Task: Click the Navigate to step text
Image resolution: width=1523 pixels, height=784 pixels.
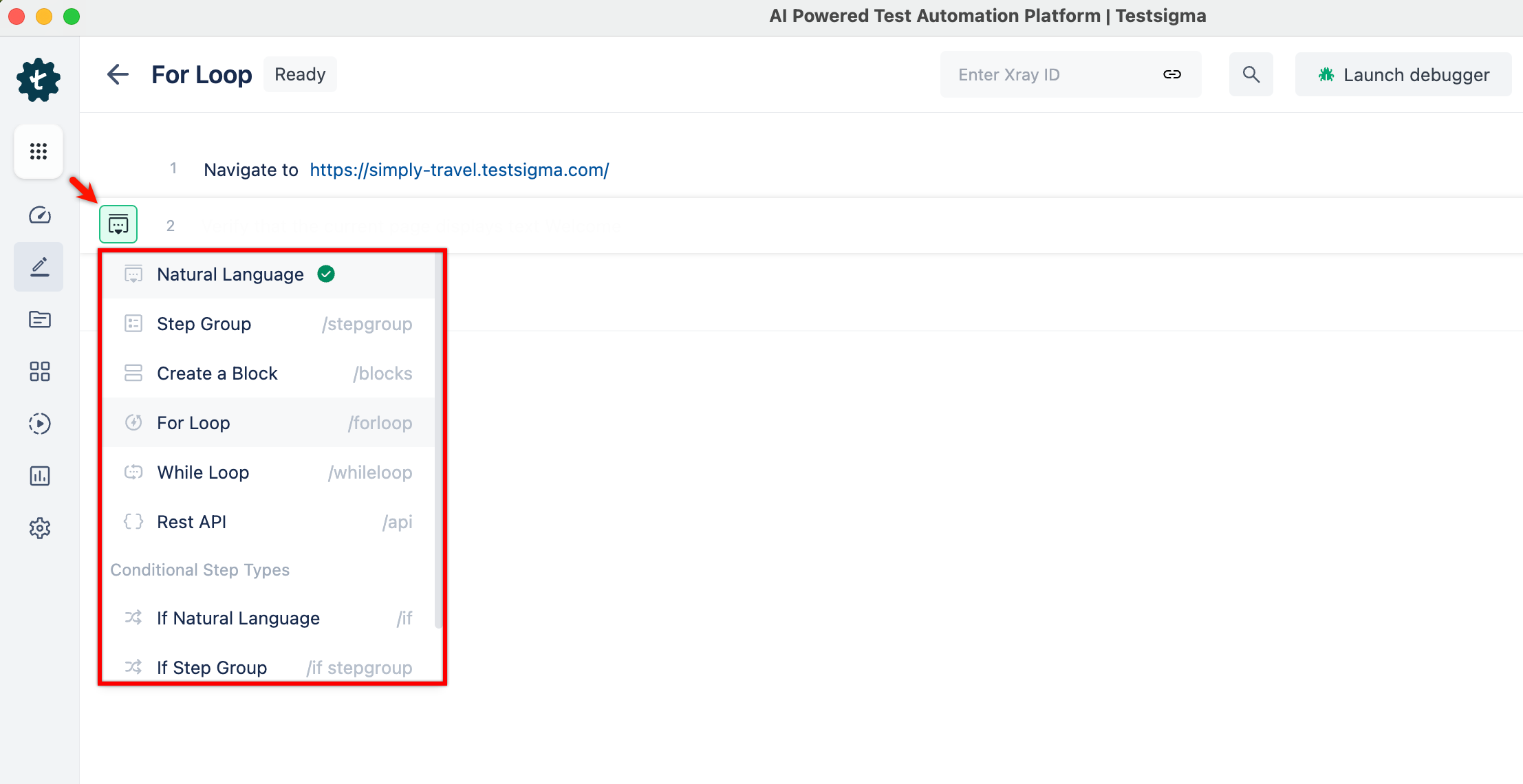Action: [x=251, y=170]
